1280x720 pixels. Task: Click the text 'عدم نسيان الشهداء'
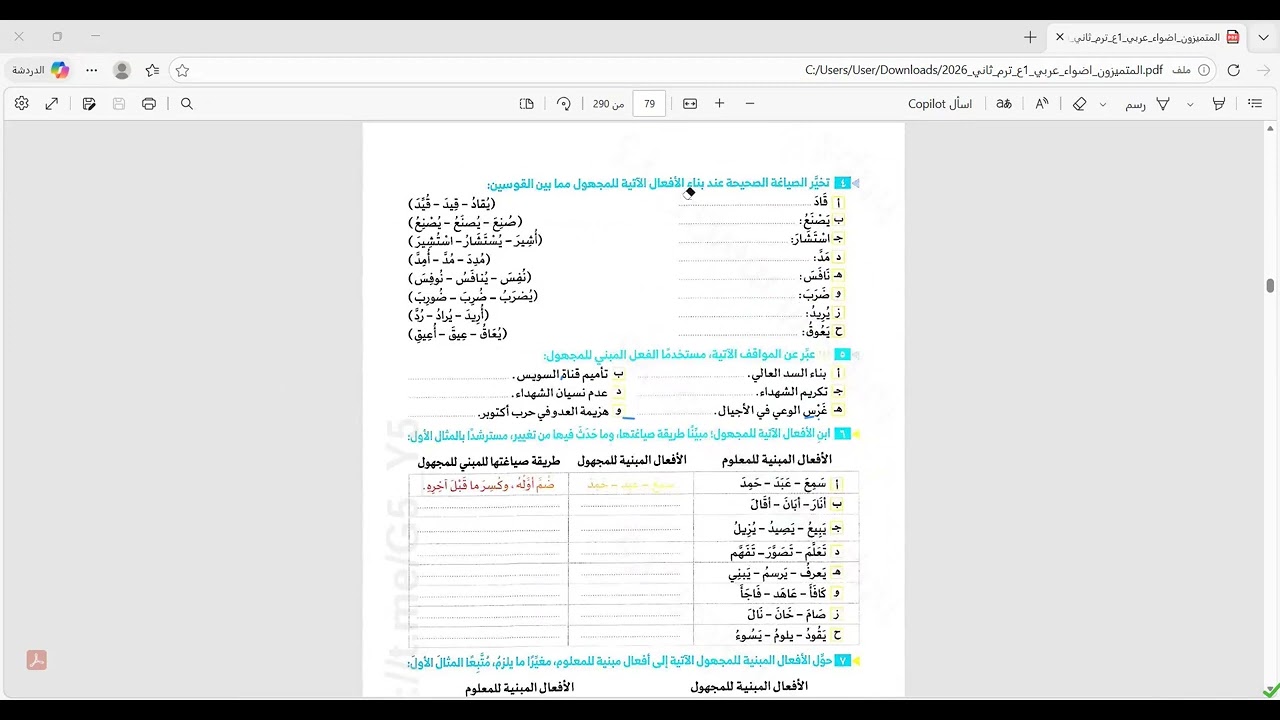click(x=559, y=393)
